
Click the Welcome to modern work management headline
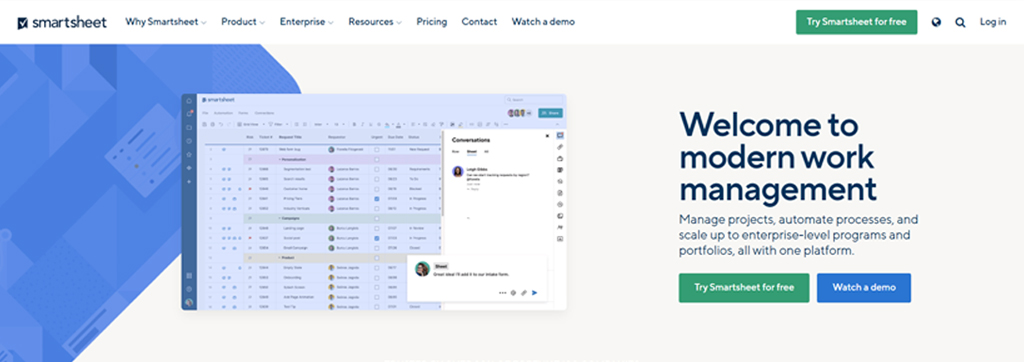coord(778,157)
